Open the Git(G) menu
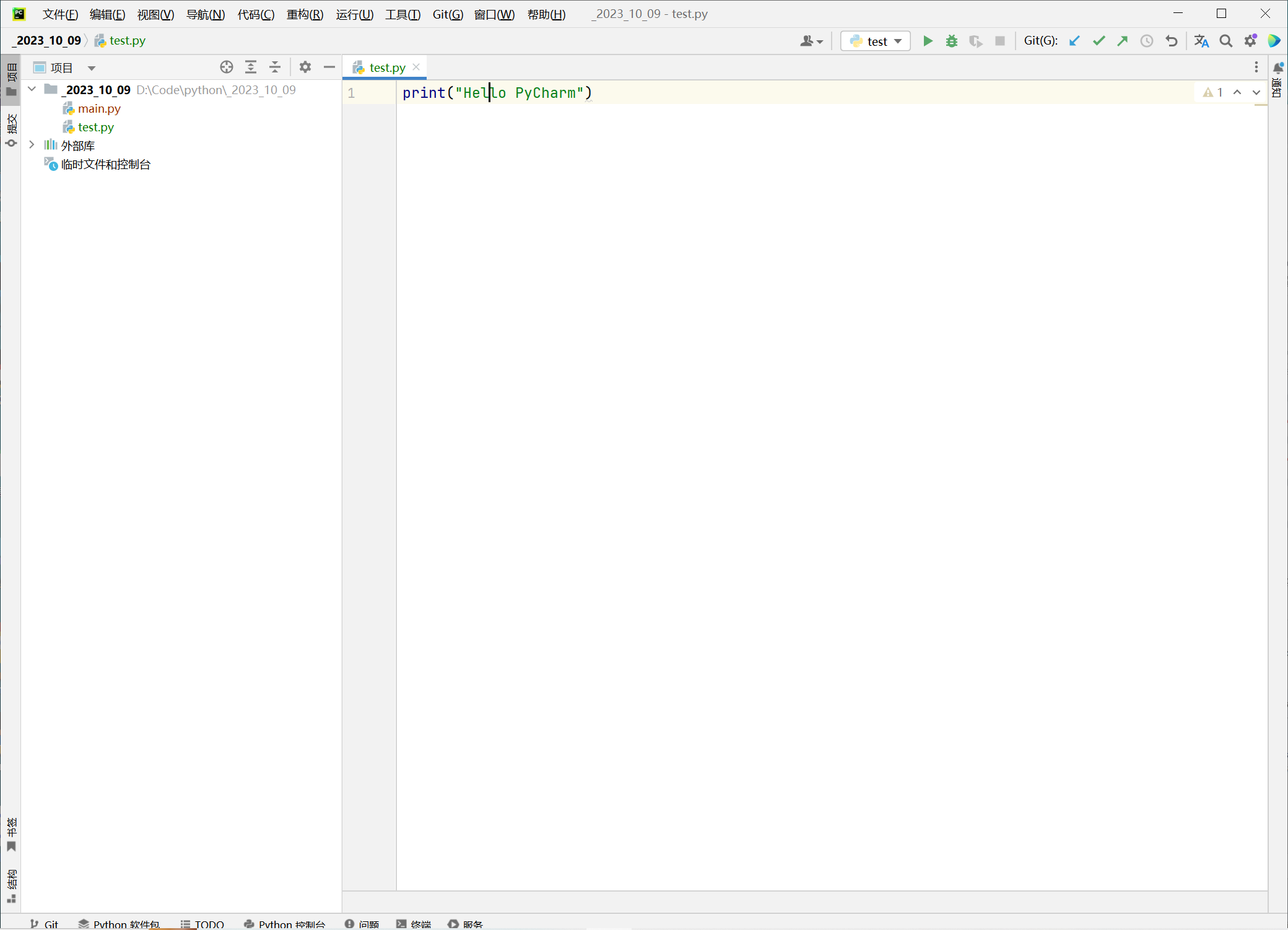Image resolution: width=1288 pixels, height=930 pixels. point(448,14)
